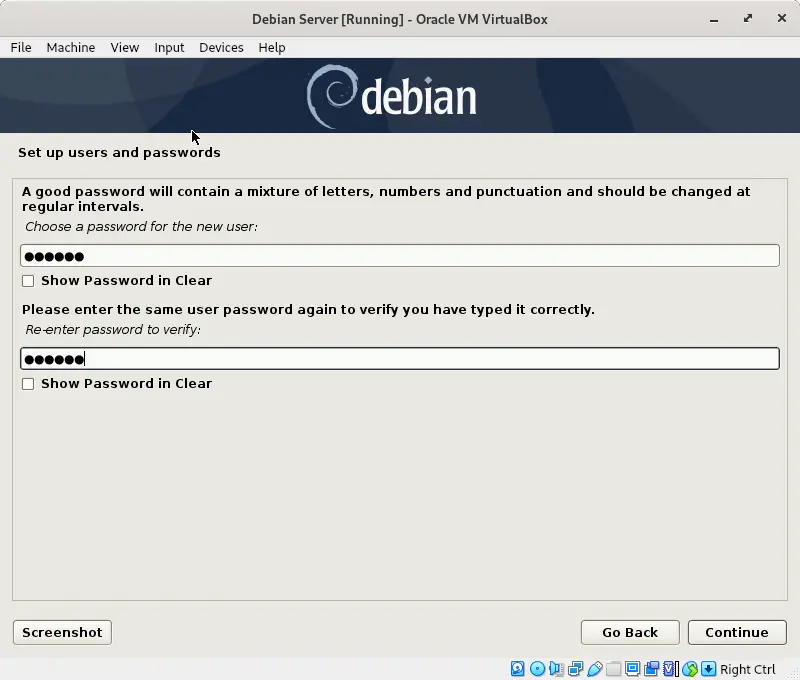Click the Continue button

737,633
